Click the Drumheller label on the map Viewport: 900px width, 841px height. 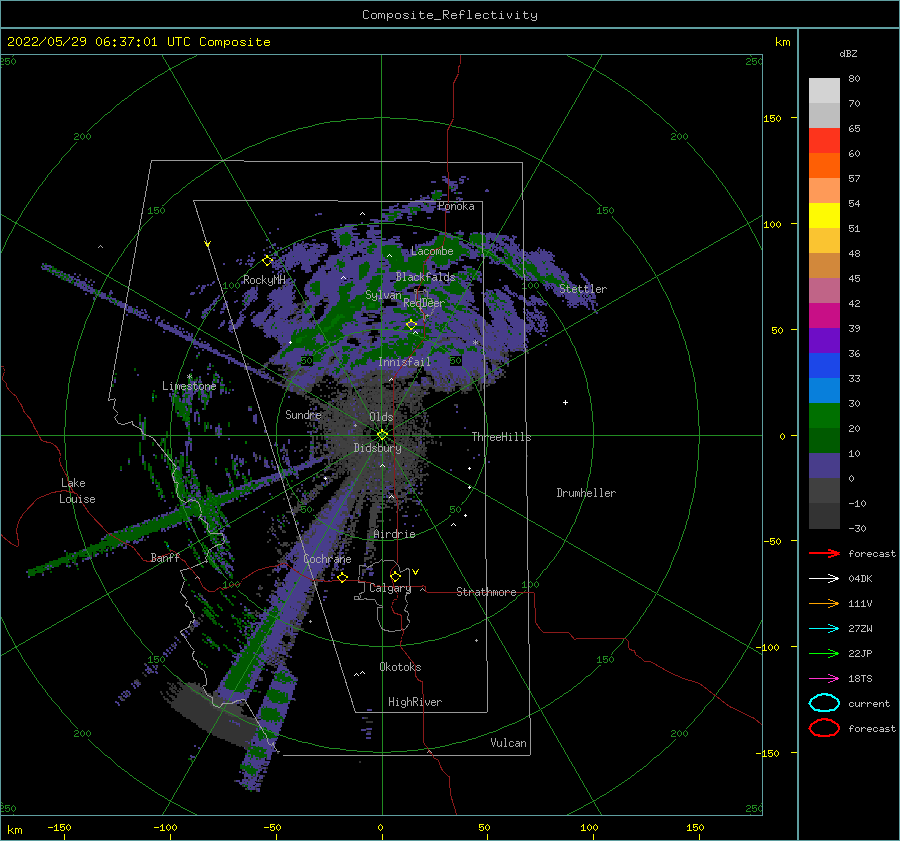point(586,493)
